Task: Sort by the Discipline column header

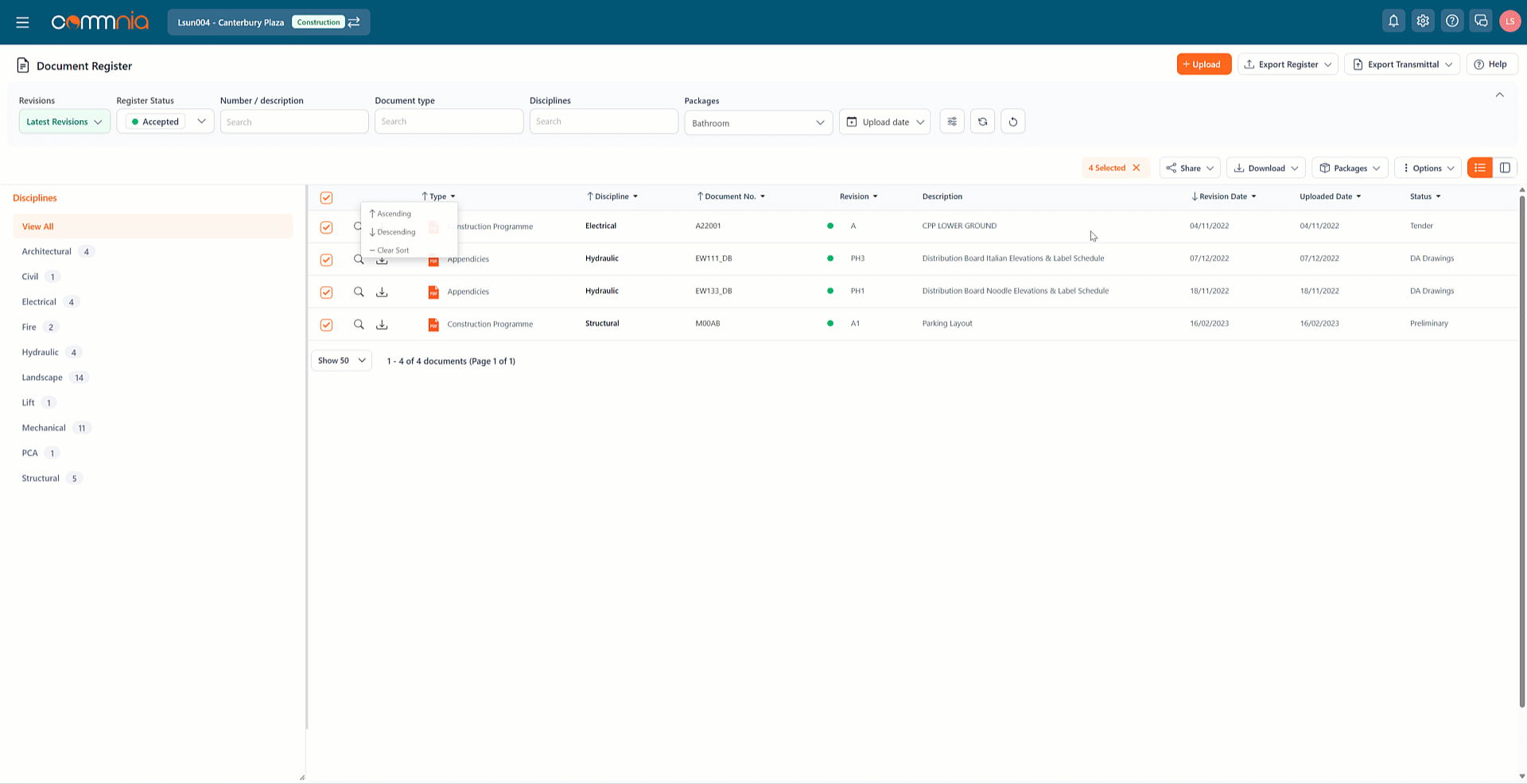Action: [612, 196]
